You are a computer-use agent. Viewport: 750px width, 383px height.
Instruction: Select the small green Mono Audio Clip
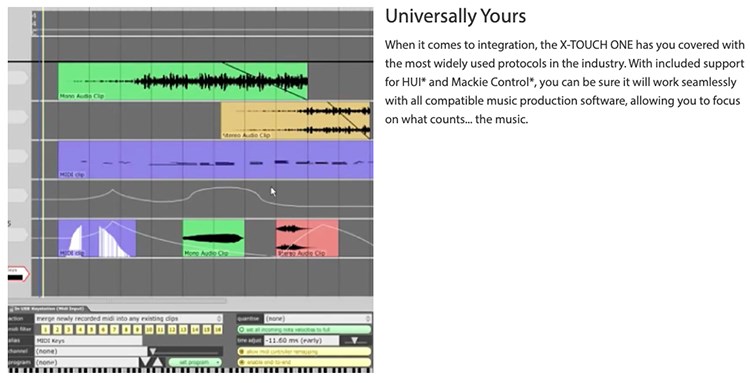(x=213, y=238)
